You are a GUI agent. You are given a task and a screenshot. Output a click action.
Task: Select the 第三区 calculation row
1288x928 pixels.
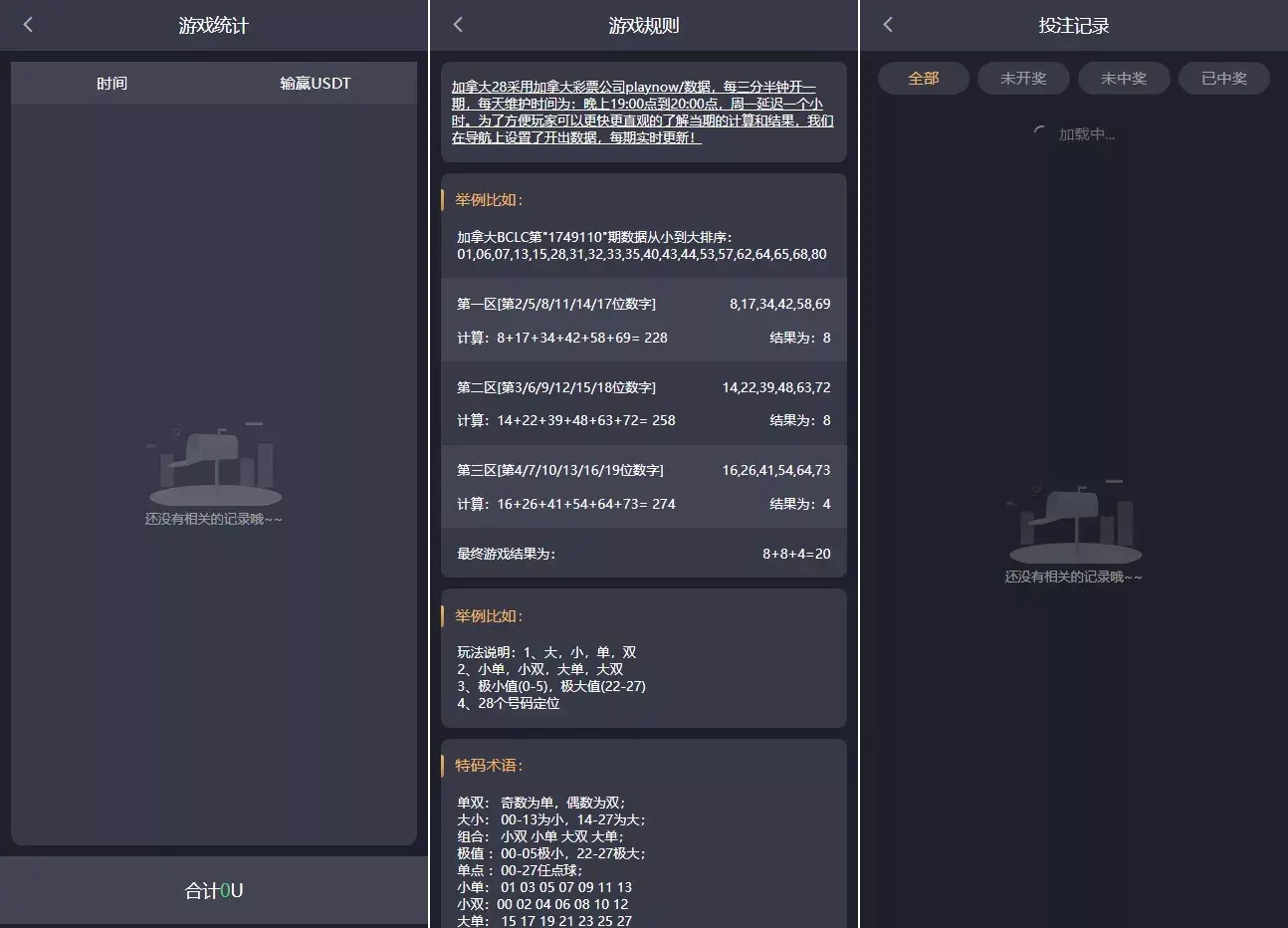tap(643, 487)
